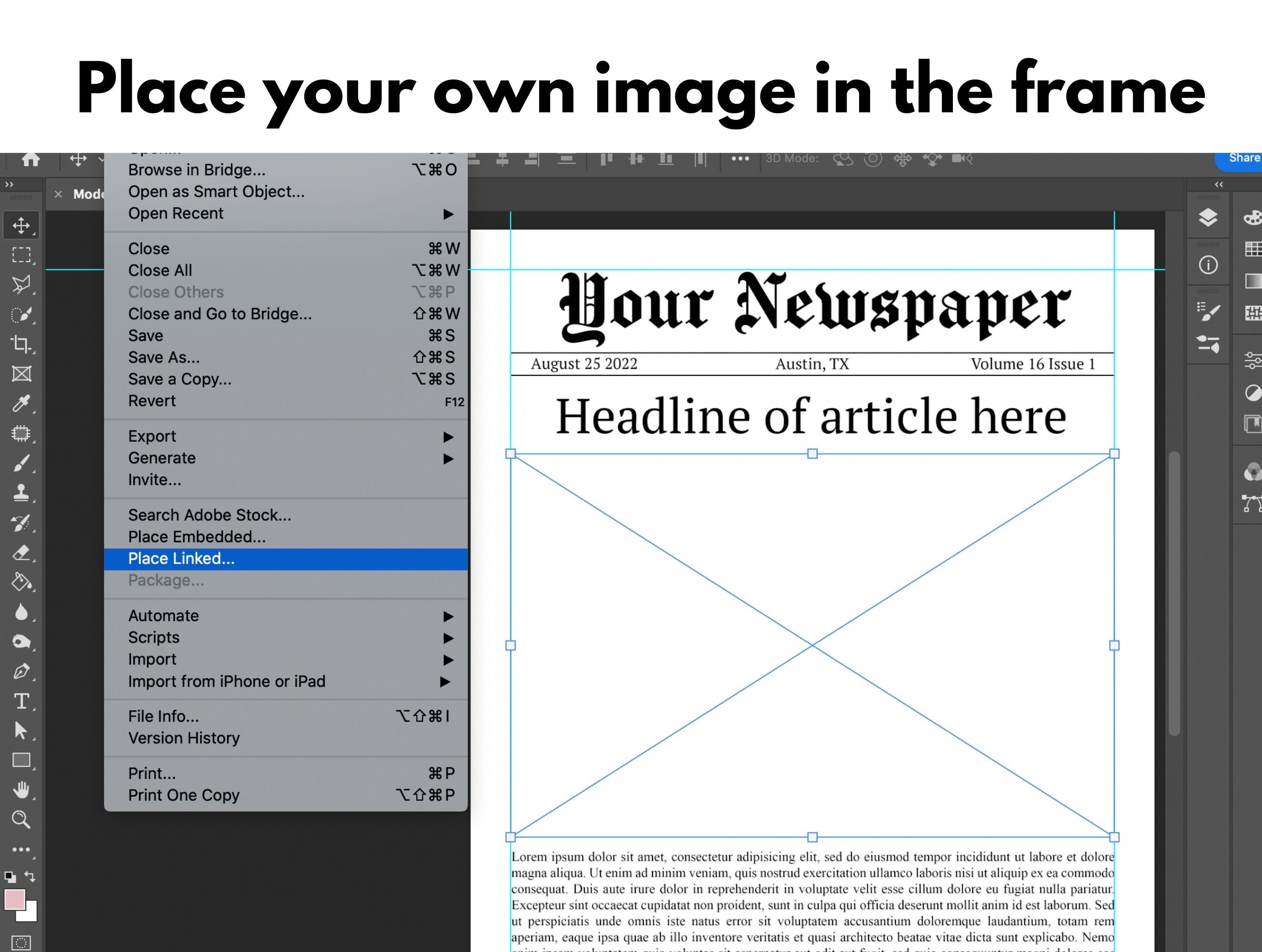Open the Brush Settings panel icon
The height and width of the screenshot is (952, 1262).
point(1208,311)
